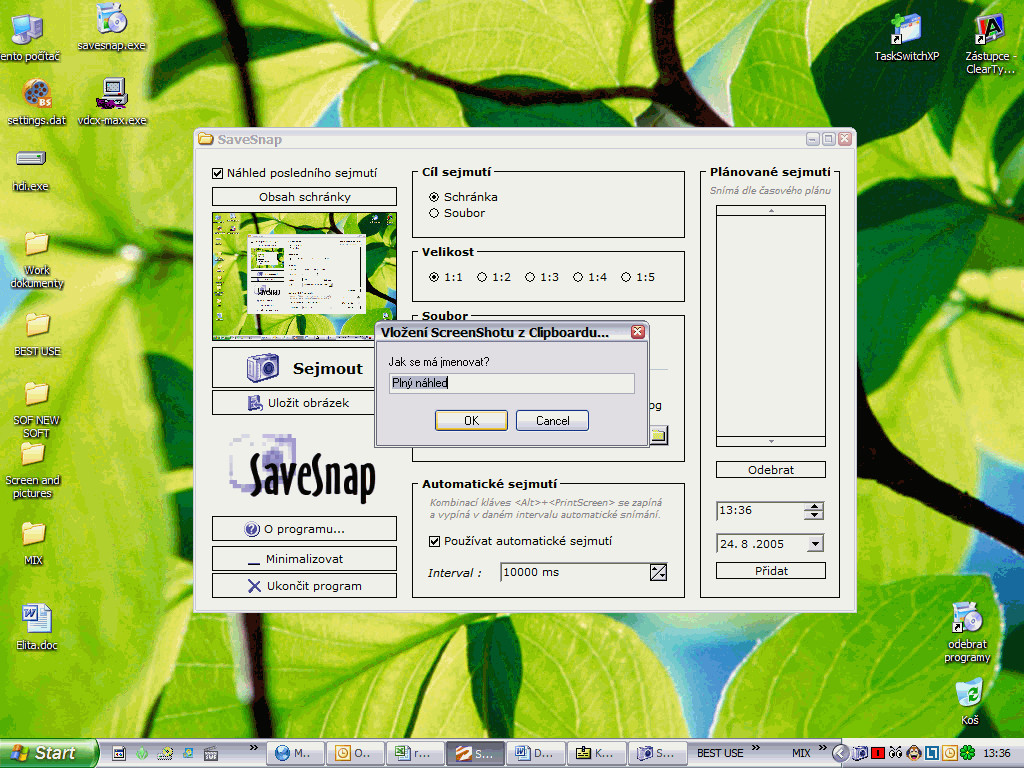Viewport: 1024px width, 768px height.
Task: Select the SOF NEW SOFT folder
Action: 37,410
